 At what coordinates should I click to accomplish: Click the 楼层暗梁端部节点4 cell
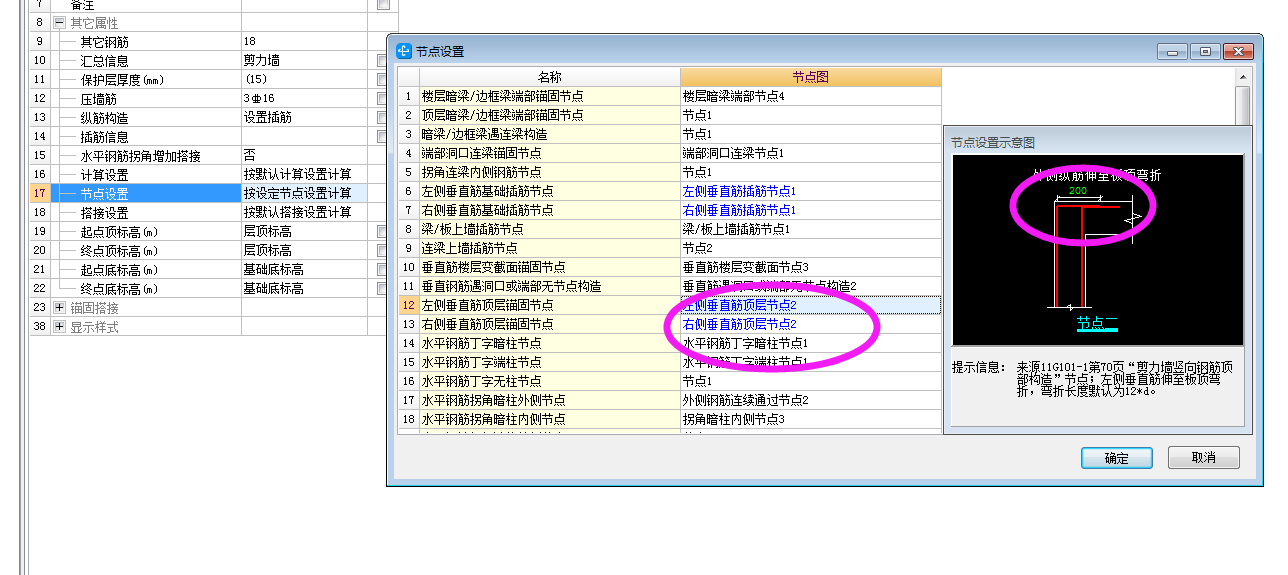pyautogui.click(x=811, y=96)
